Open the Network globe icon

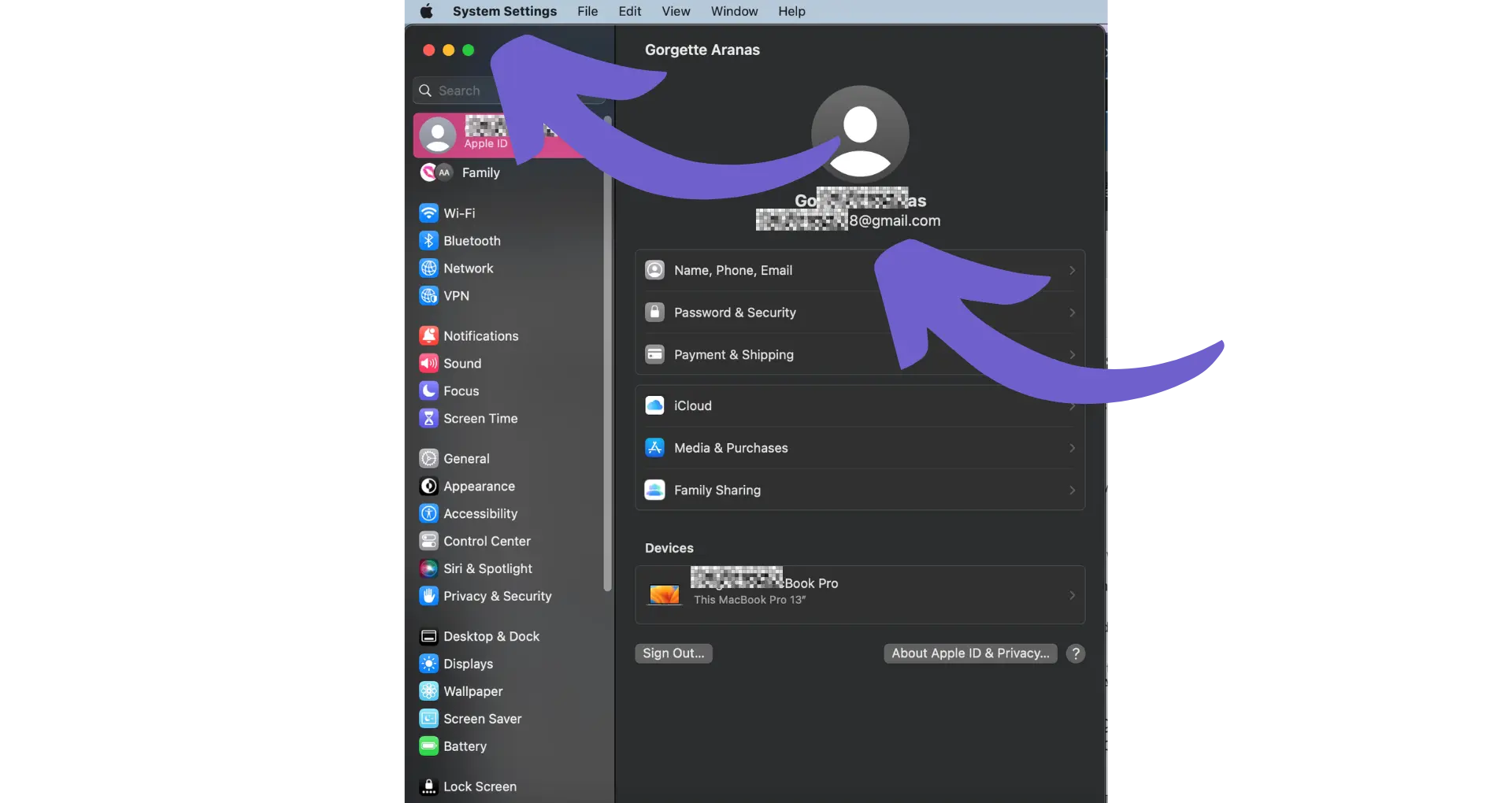[x=428, y=268]
